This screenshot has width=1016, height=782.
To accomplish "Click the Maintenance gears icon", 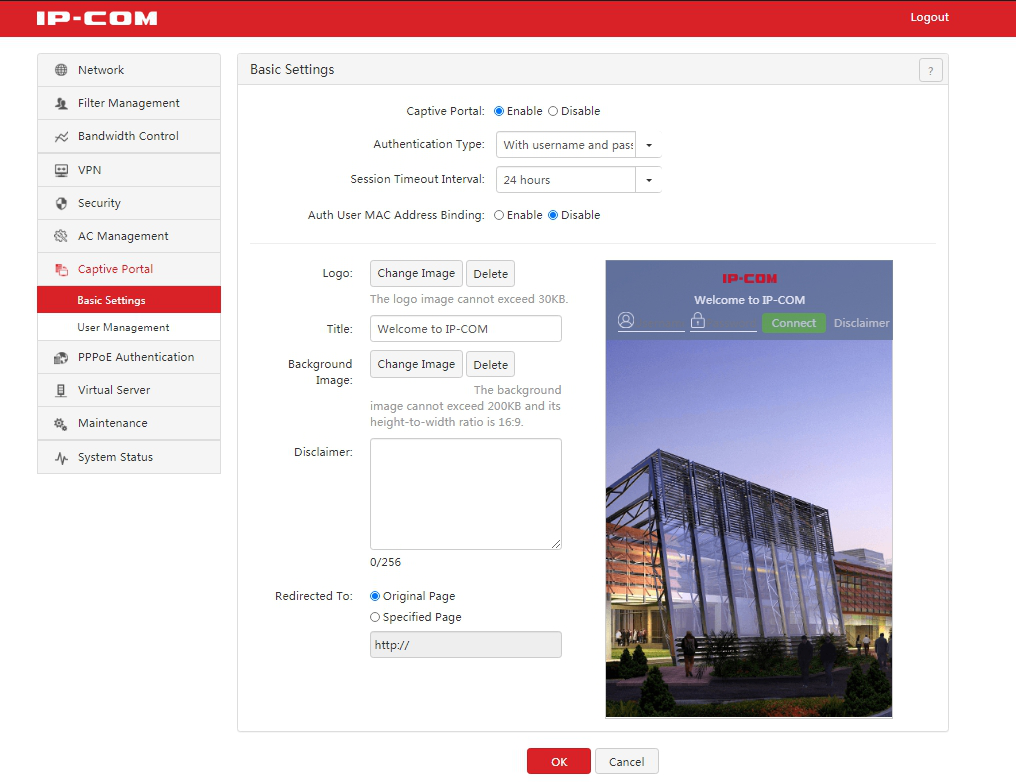I will coord(61,423).
